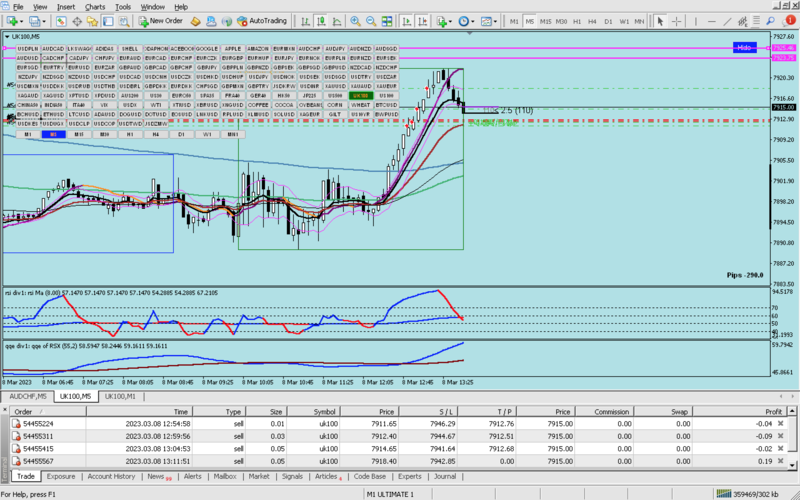
Task: Open the Charts menu
Action: 95,6
